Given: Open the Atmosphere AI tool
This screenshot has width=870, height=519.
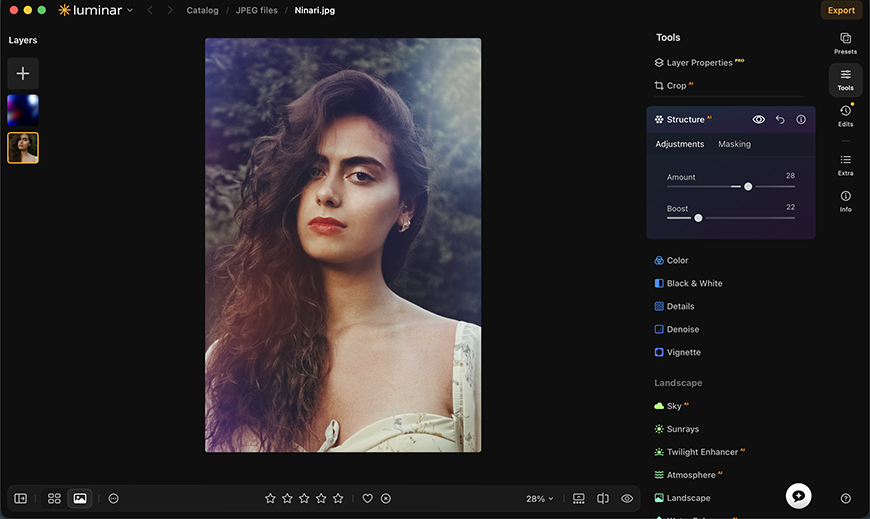Looking at the screenshot, I should tap(688, 475).
